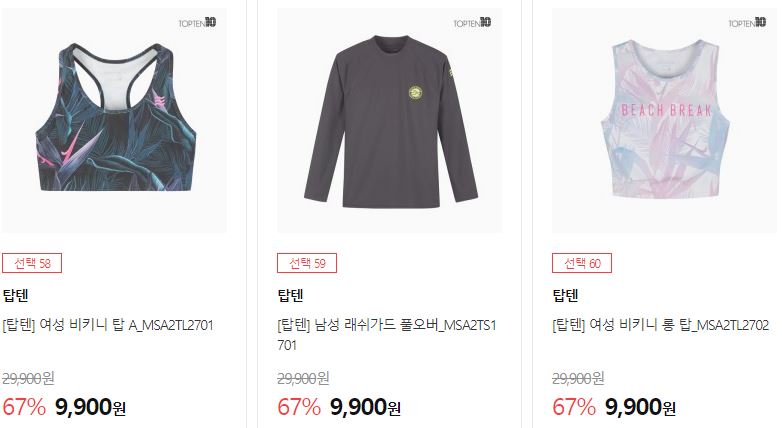The image size is (782, 428).
Task: Select the 선택 60 badge
Action: (x=582, y=263)
